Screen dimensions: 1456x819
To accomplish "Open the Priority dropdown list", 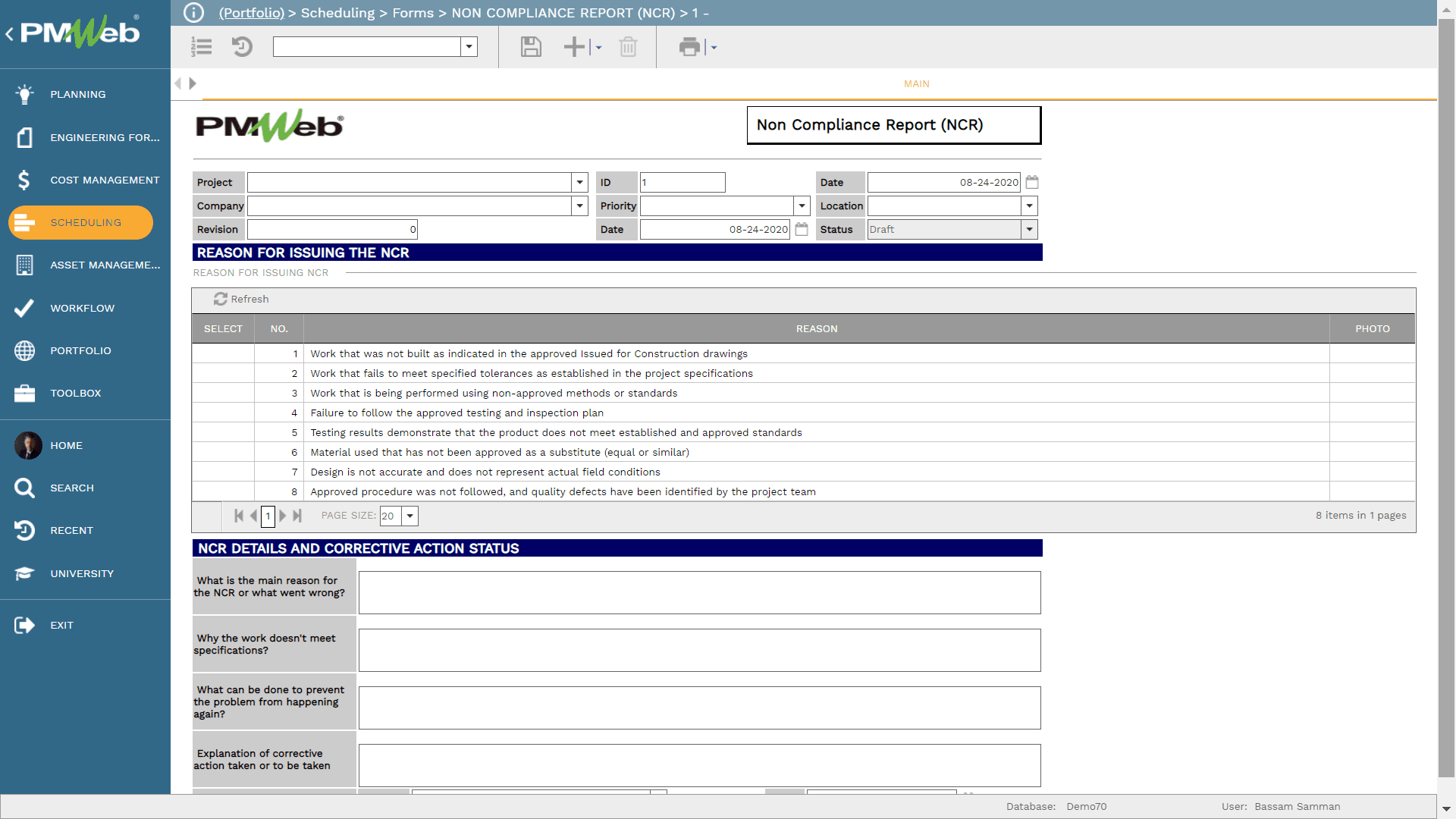I will [802, 206].
